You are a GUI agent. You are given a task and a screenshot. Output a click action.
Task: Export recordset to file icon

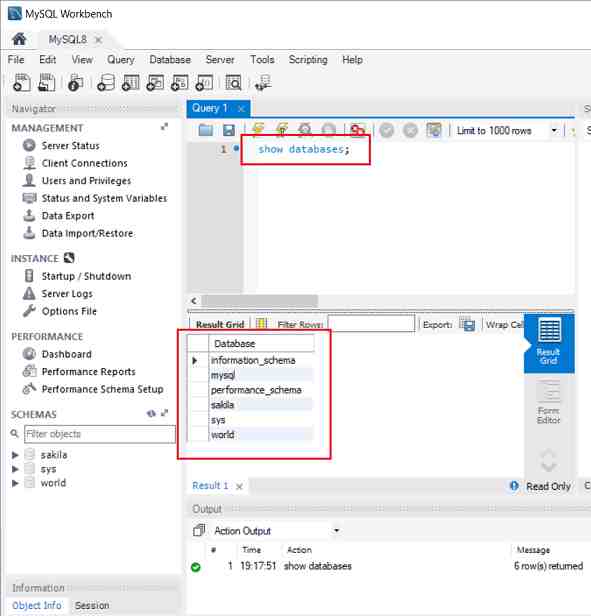468,324
